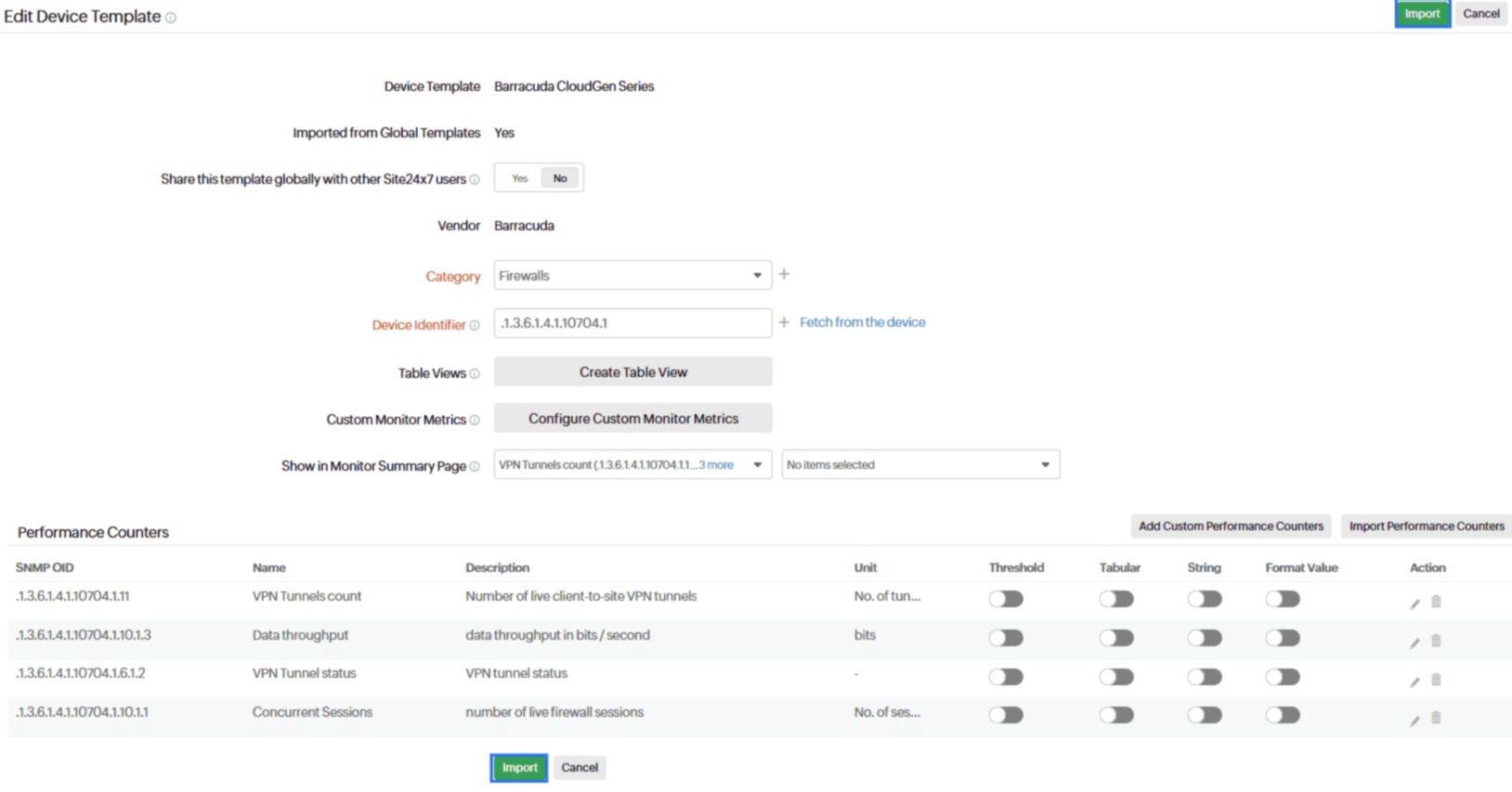The height and width of the screenshot is (792, 1512).
Task: Select Yes for sharing template globally
Action: [x=519, y=178]
